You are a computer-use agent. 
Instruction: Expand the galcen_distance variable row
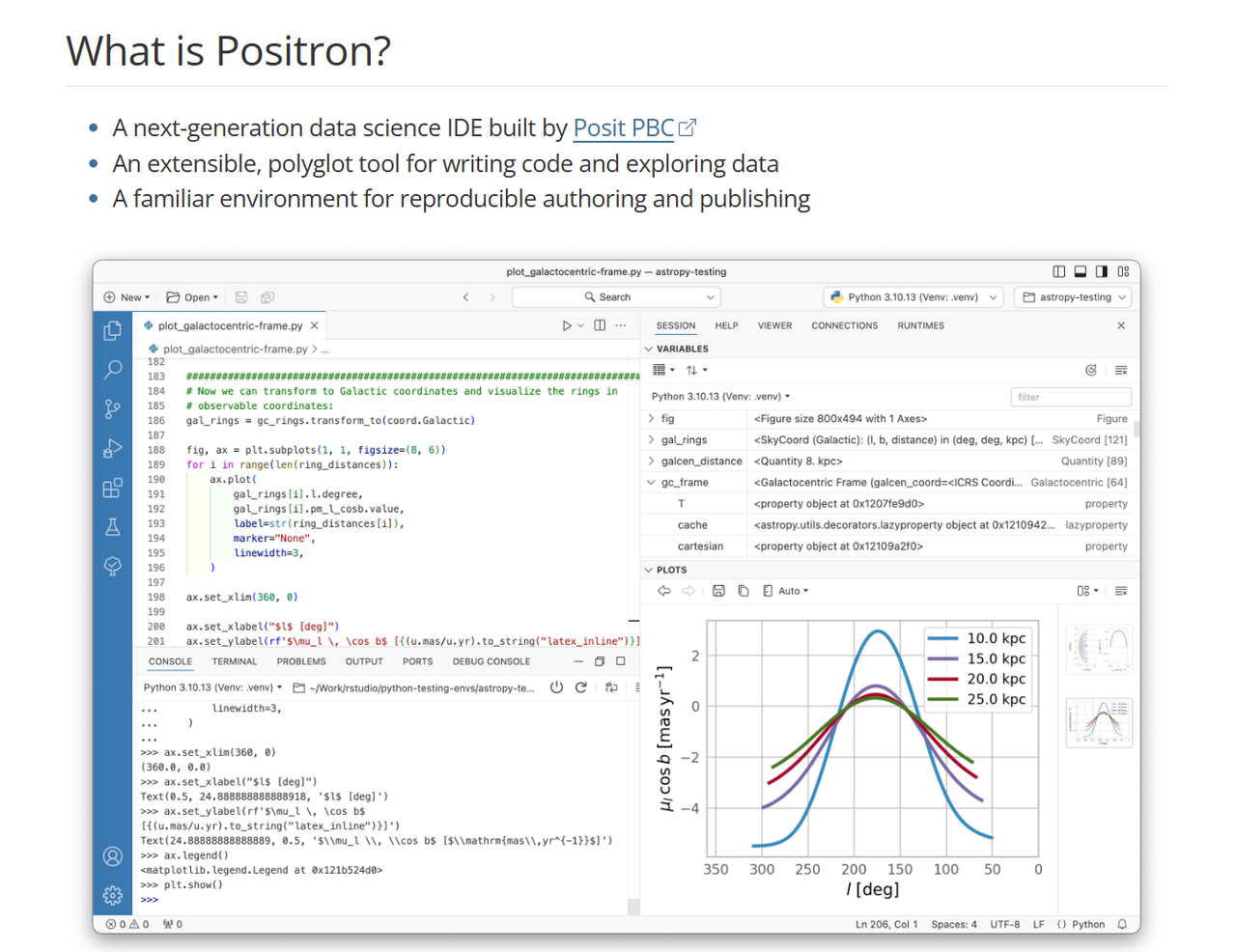pyautogui.click(x=652, y=462)
